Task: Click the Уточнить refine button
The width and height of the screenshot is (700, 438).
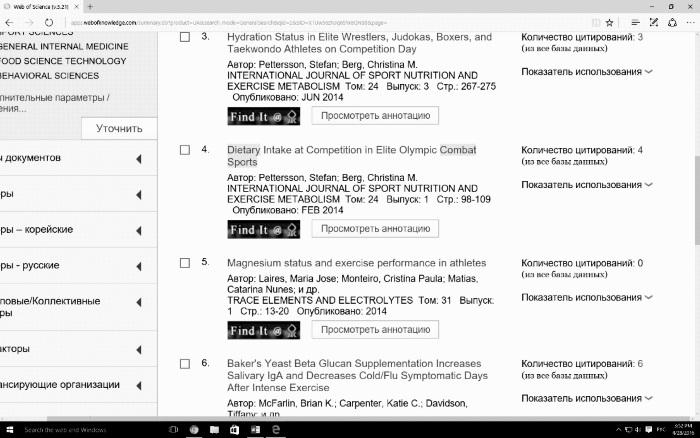Action: [x=119, y=129]
